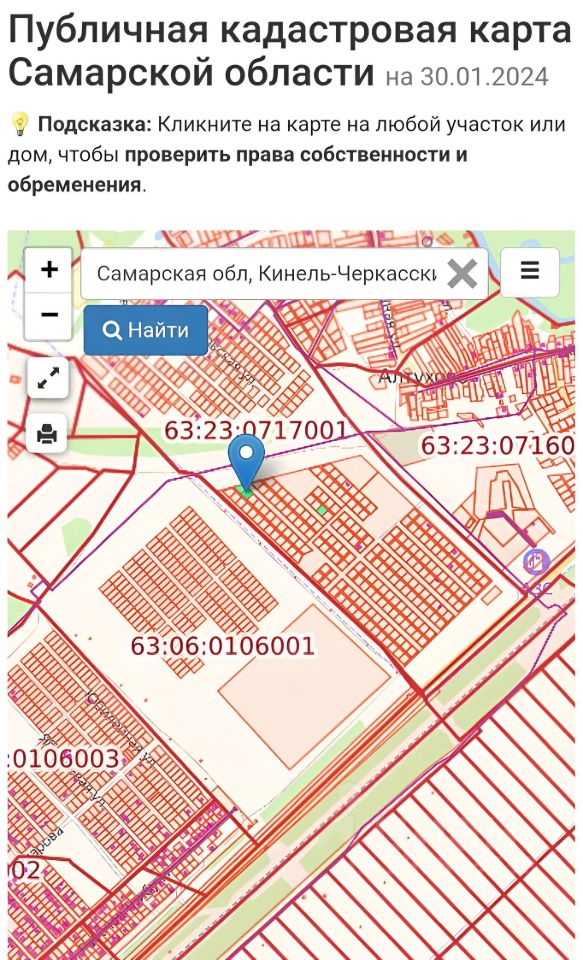Viewport: 583px width, 960px height.
Task: Zoom out with the minus button
Action: pyautogui.click(x=49, y=315)
